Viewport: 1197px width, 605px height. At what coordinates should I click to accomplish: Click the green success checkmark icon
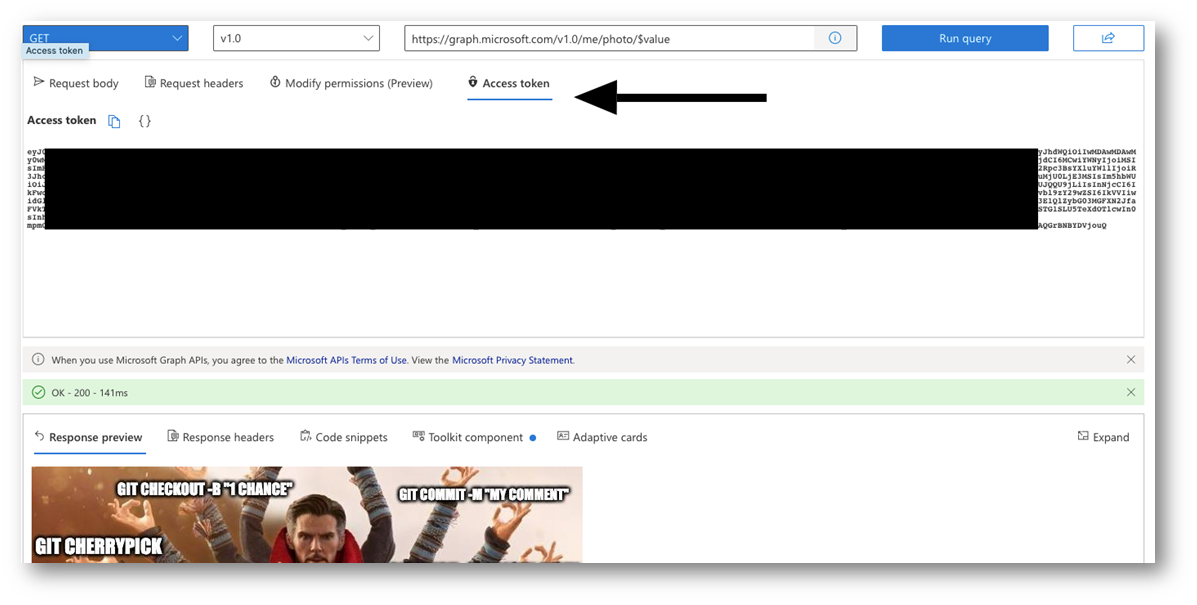click(x=38, y=392)
